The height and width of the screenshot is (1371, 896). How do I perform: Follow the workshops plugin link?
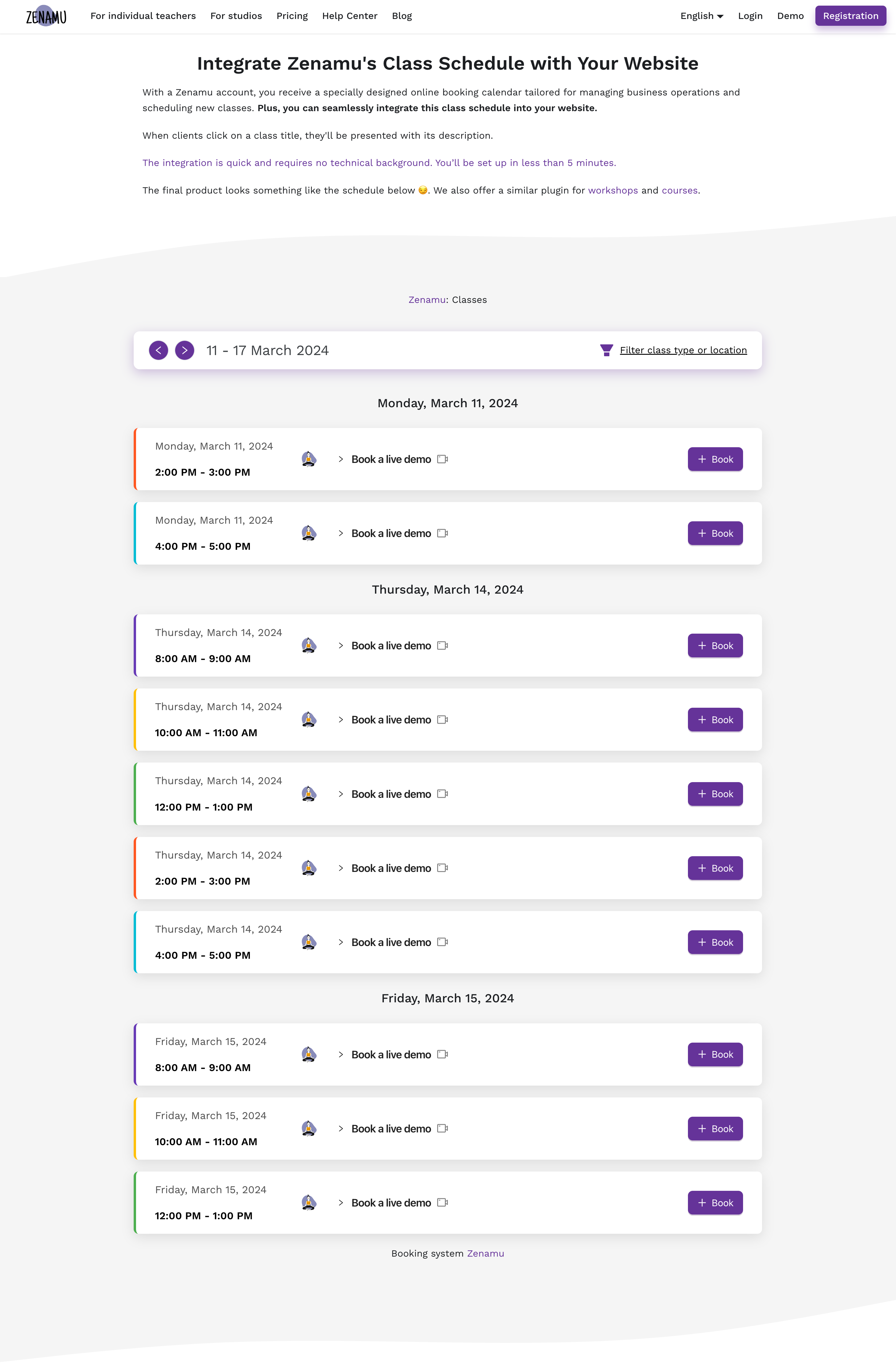[613, 191]
